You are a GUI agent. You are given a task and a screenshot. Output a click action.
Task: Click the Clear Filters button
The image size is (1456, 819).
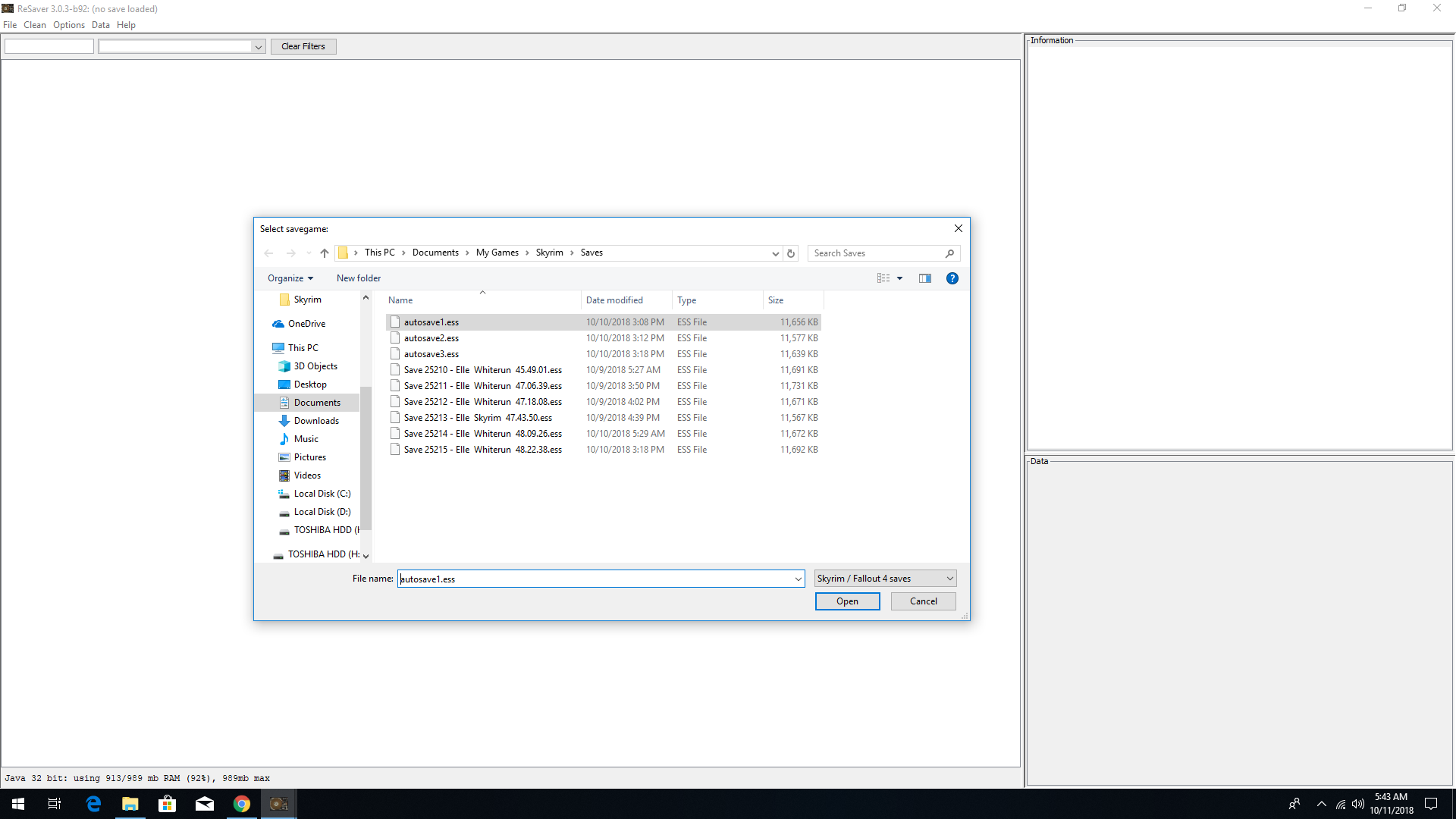click(x=303, y=46)
